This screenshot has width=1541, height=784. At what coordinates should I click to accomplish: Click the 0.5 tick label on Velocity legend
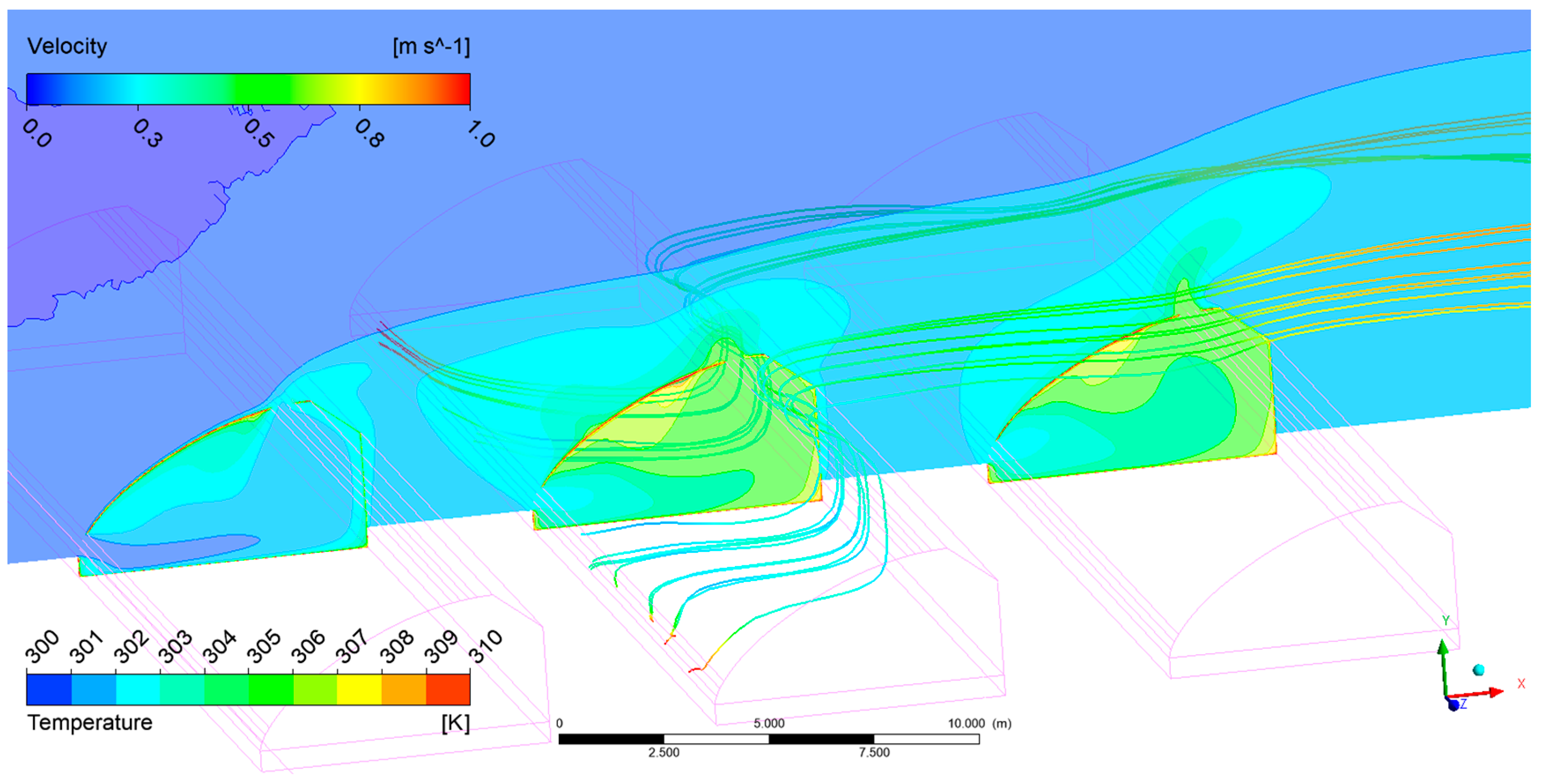point(258,133)
